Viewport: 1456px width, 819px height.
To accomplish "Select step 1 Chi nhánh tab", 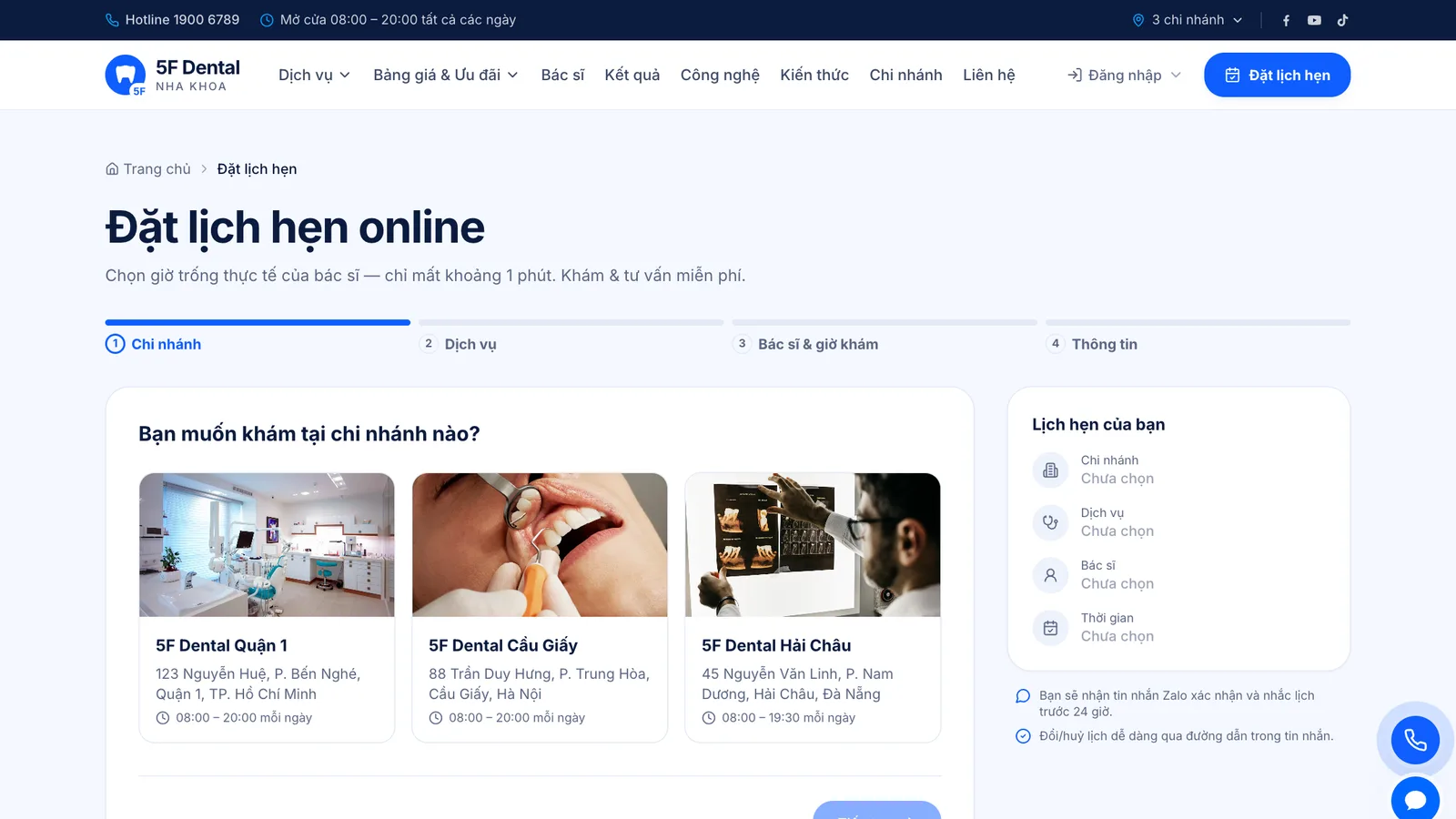I will click(x=258, y=338).
